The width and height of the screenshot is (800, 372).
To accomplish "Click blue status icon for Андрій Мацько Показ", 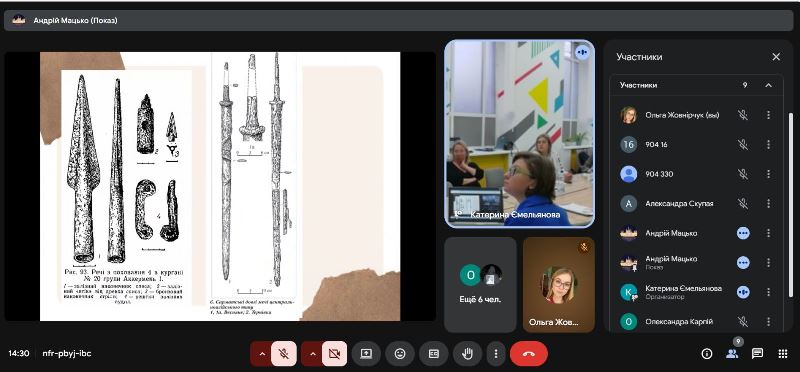I will (743, 263).
